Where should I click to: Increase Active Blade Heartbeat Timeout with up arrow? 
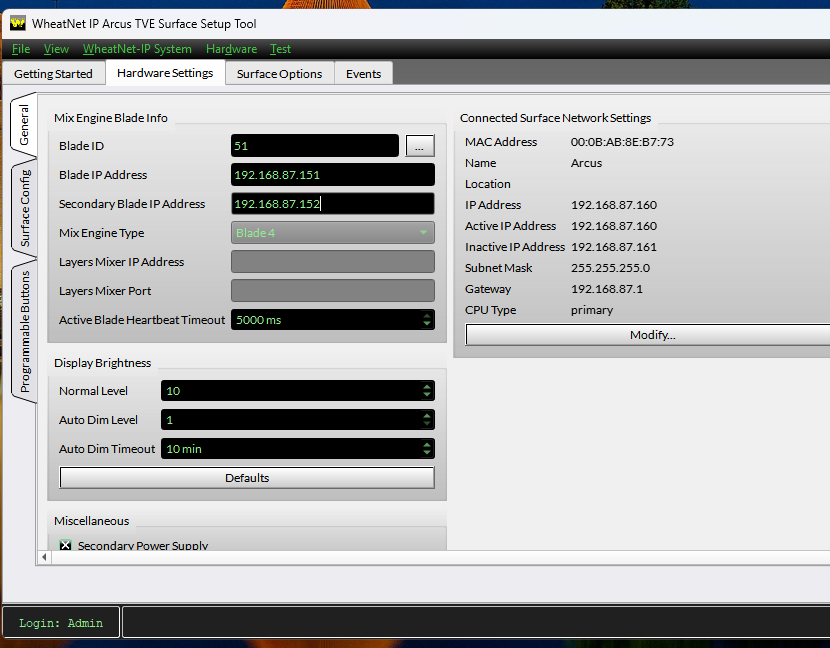[427, 316]
